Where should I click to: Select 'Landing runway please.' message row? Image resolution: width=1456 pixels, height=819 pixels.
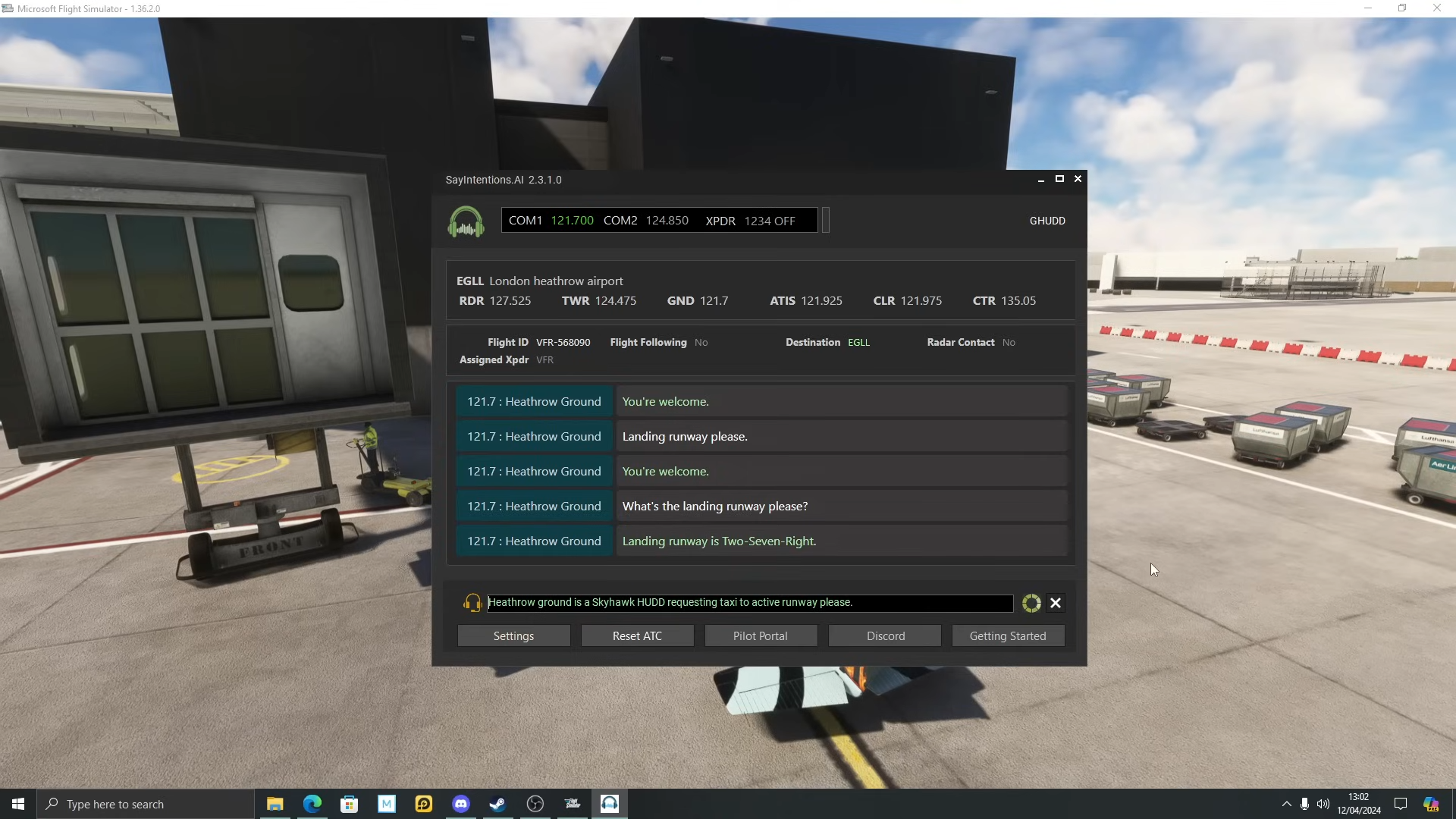pos(841,437)
